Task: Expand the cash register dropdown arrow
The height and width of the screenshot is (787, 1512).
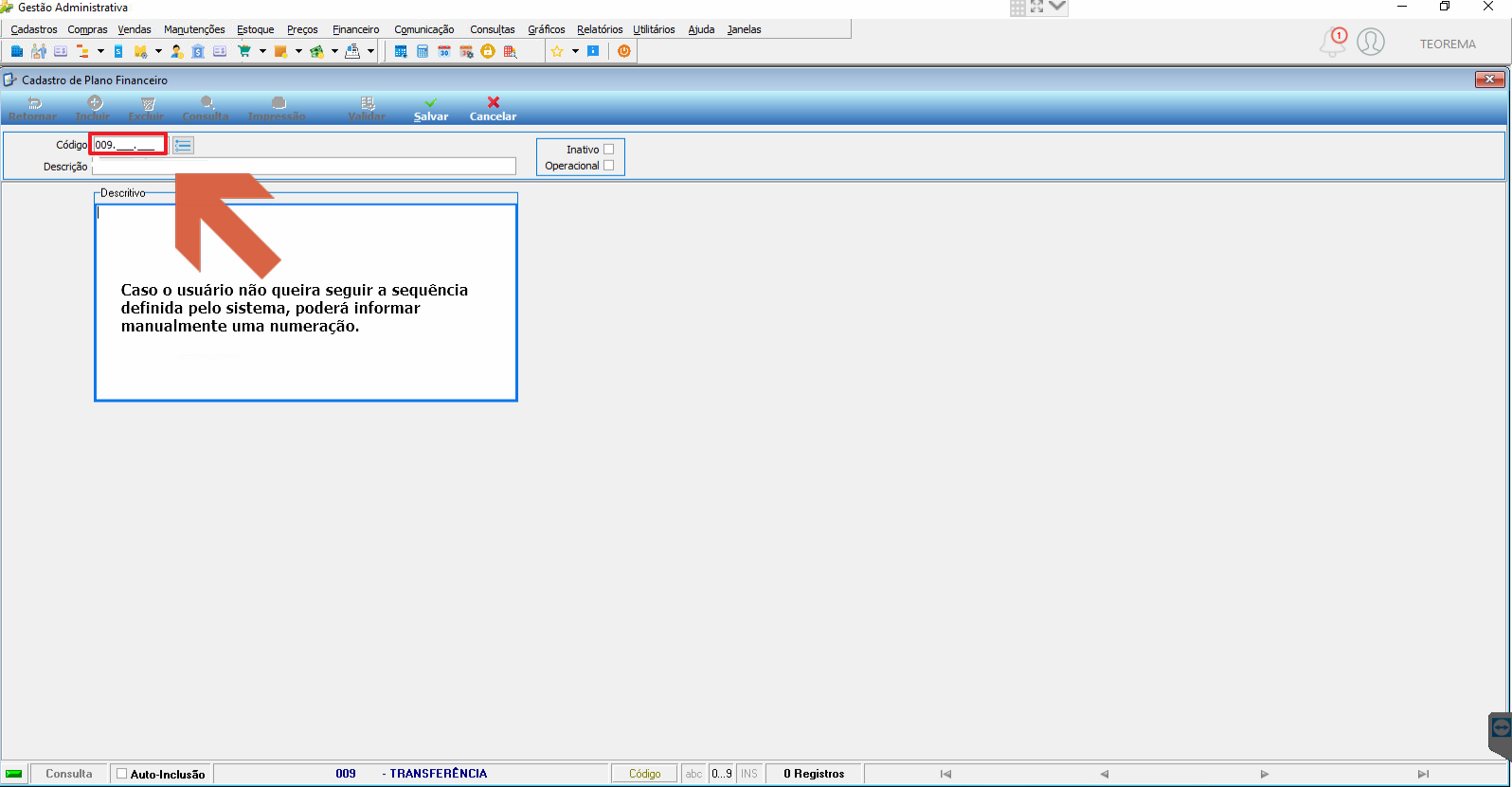Action: 370,51
